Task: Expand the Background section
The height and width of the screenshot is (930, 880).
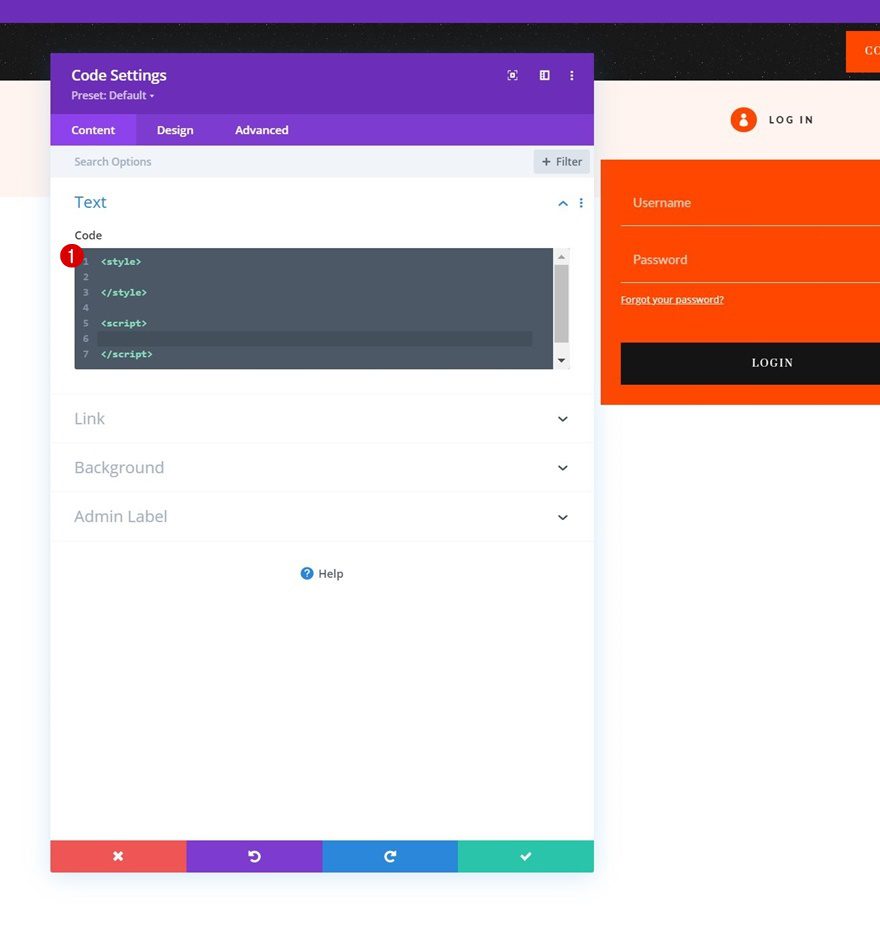Action: [563, 468]
